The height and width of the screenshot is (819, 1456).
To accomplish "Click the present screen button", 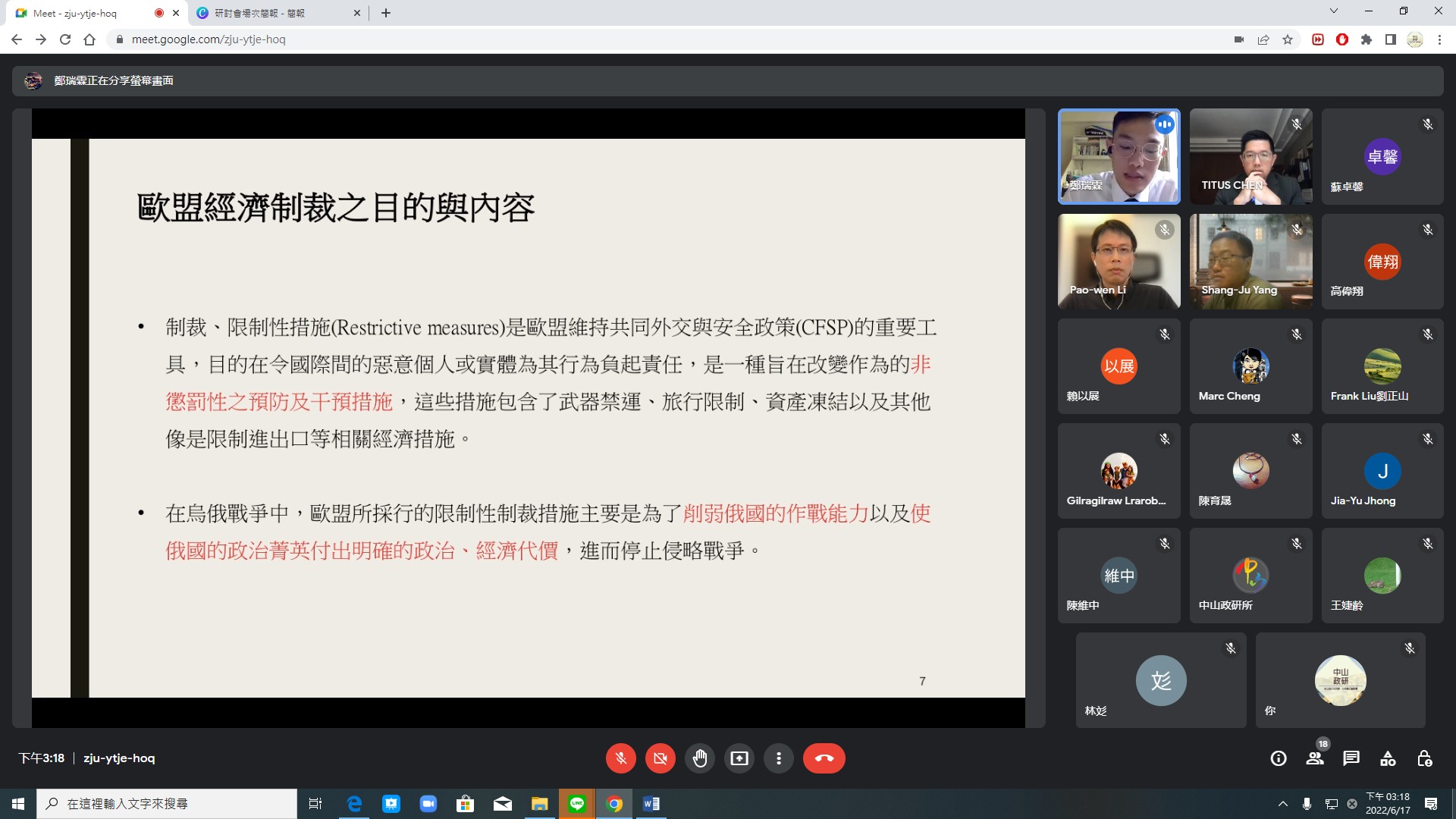I will click(x=739, y=758).
